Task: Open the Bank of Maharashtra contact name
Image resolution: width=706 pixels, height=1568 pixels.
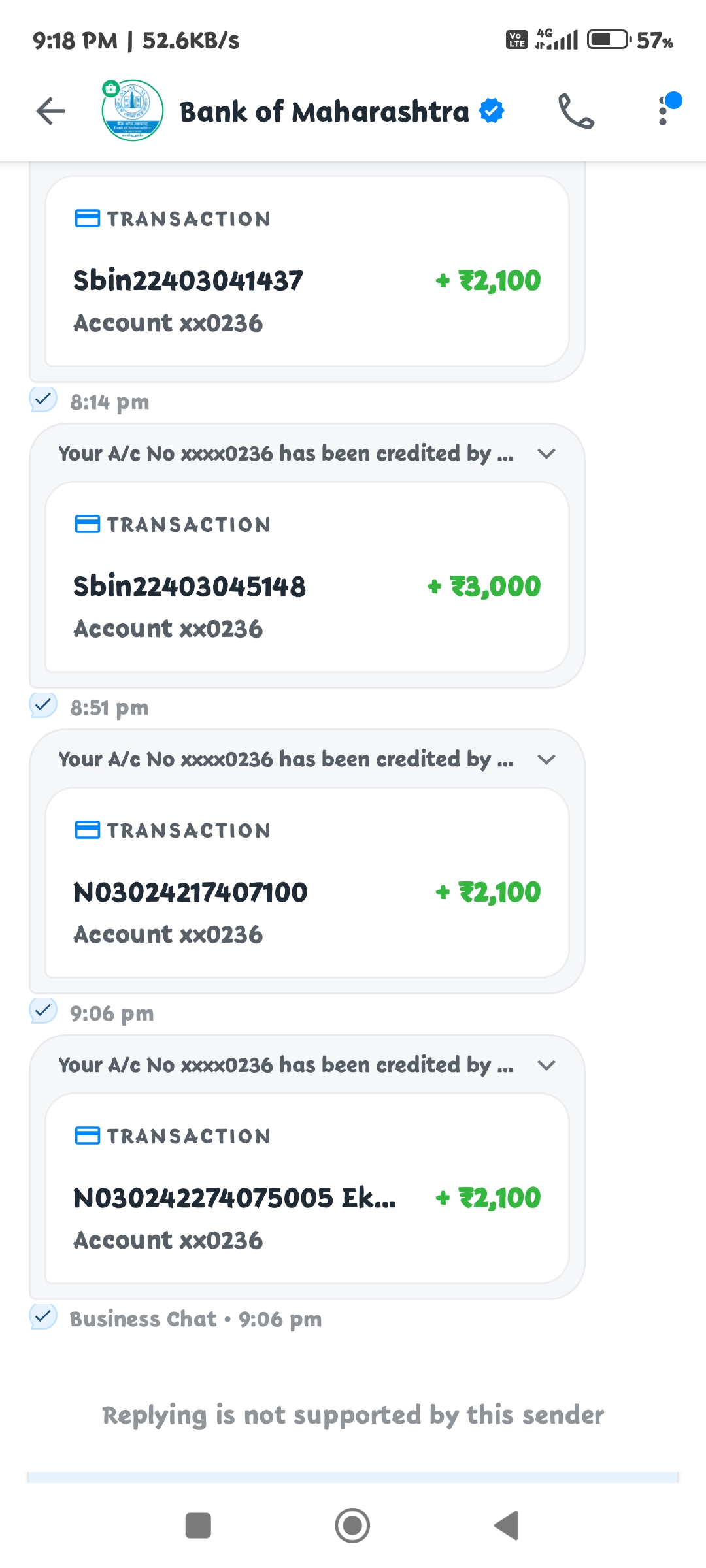Action: (x=324, y=112)
